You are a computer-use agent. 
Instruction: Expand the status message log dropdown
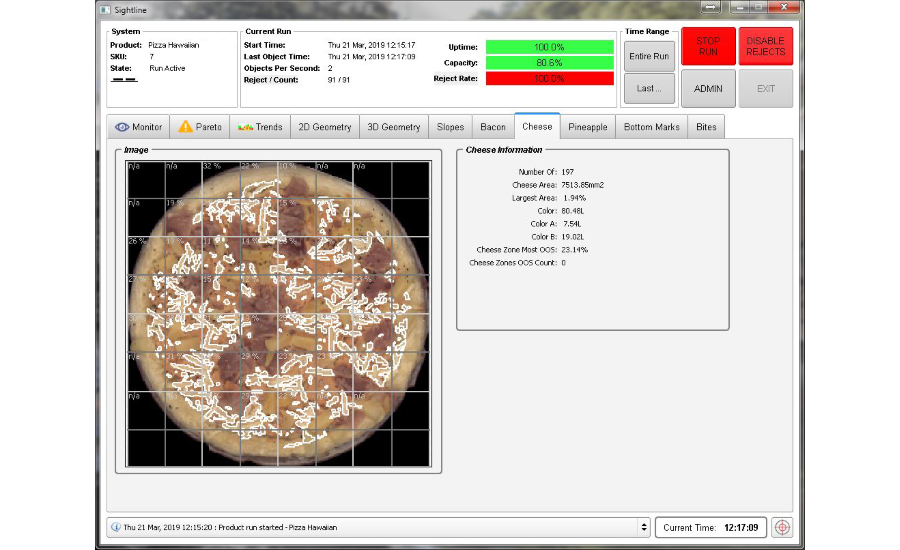point(643,527)
